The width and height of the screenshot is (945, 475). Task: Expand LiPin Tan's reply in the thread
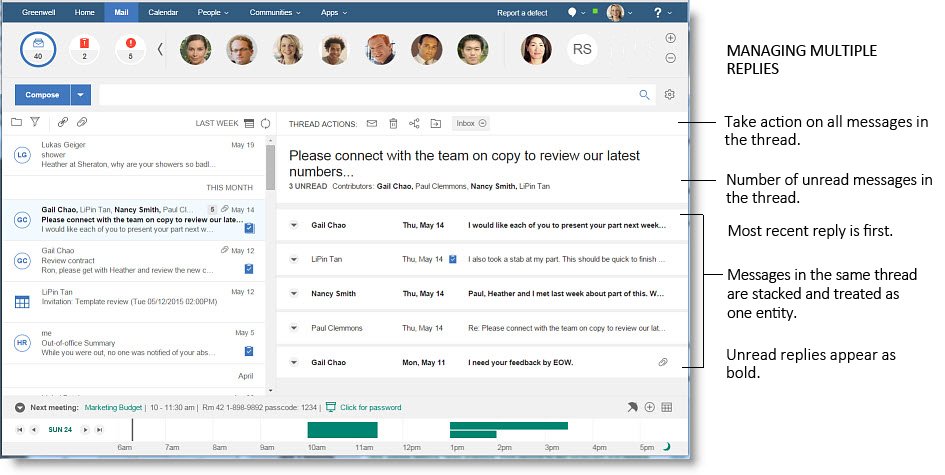click(294, 260)
